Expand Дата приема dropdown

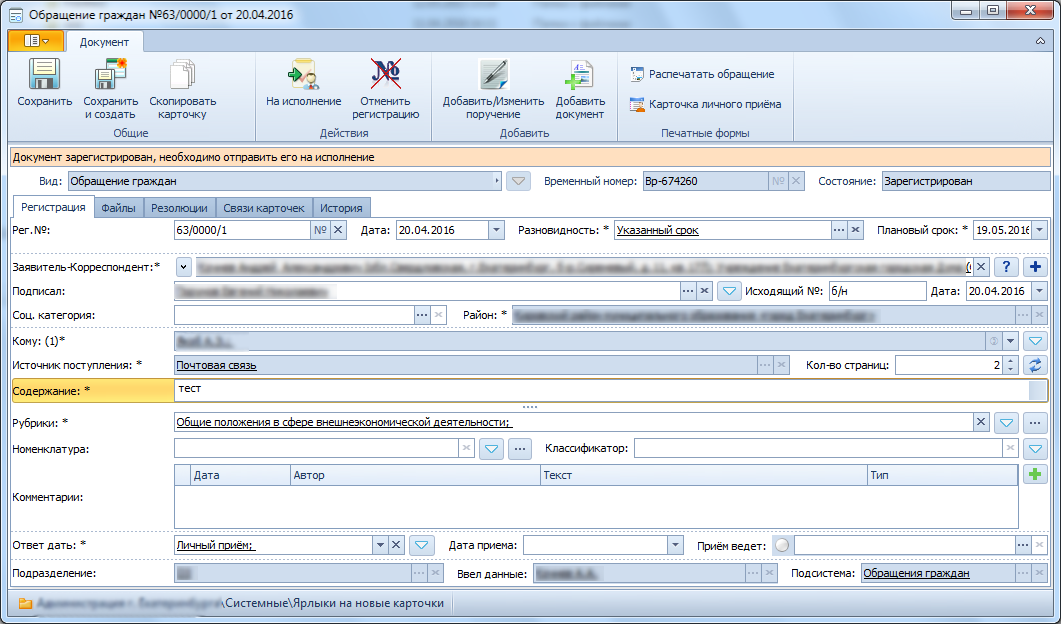[675, 545]
